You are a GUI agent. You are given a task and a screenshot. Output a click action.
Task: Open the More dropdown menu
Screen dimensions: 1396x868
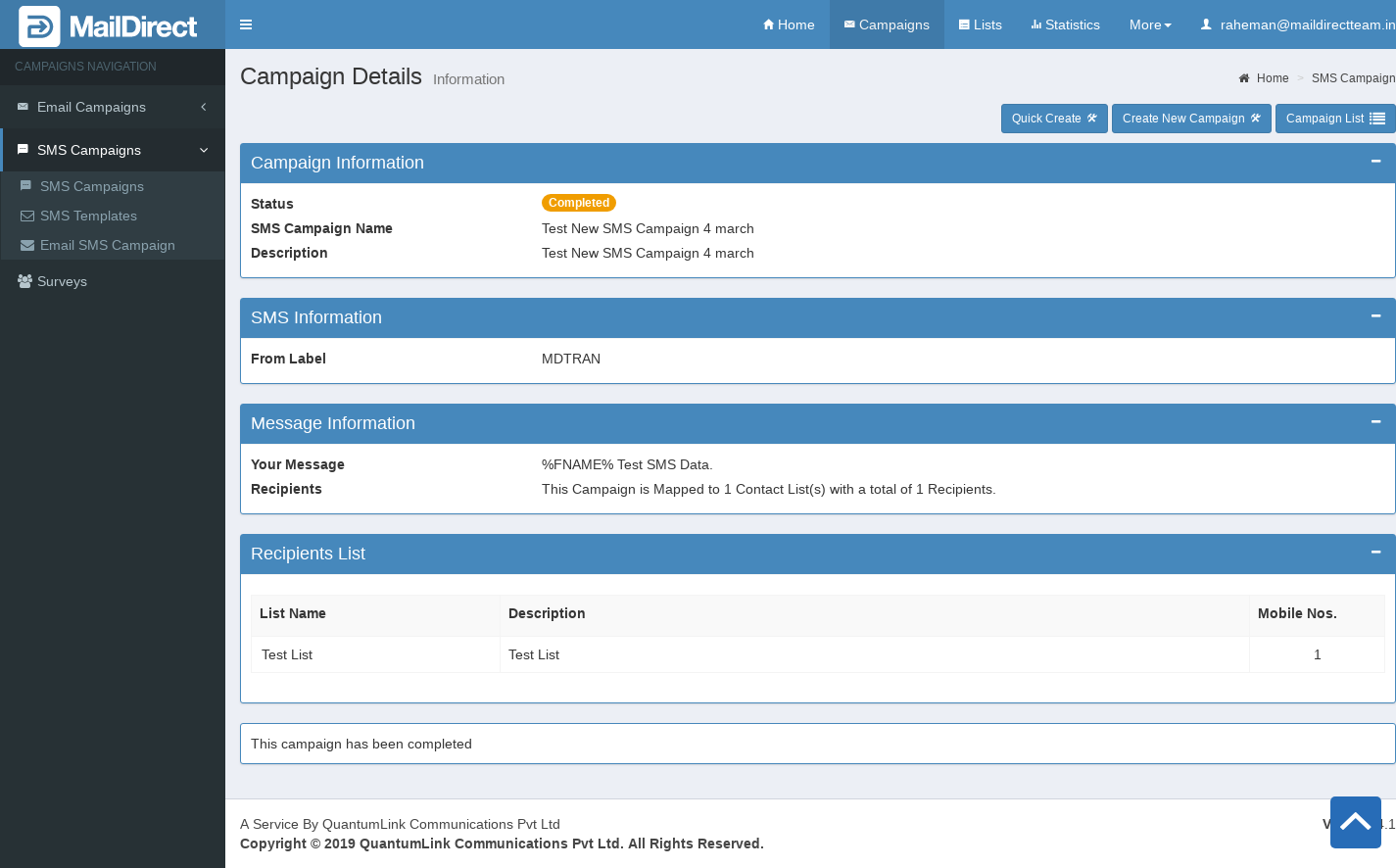(1149, 24)
